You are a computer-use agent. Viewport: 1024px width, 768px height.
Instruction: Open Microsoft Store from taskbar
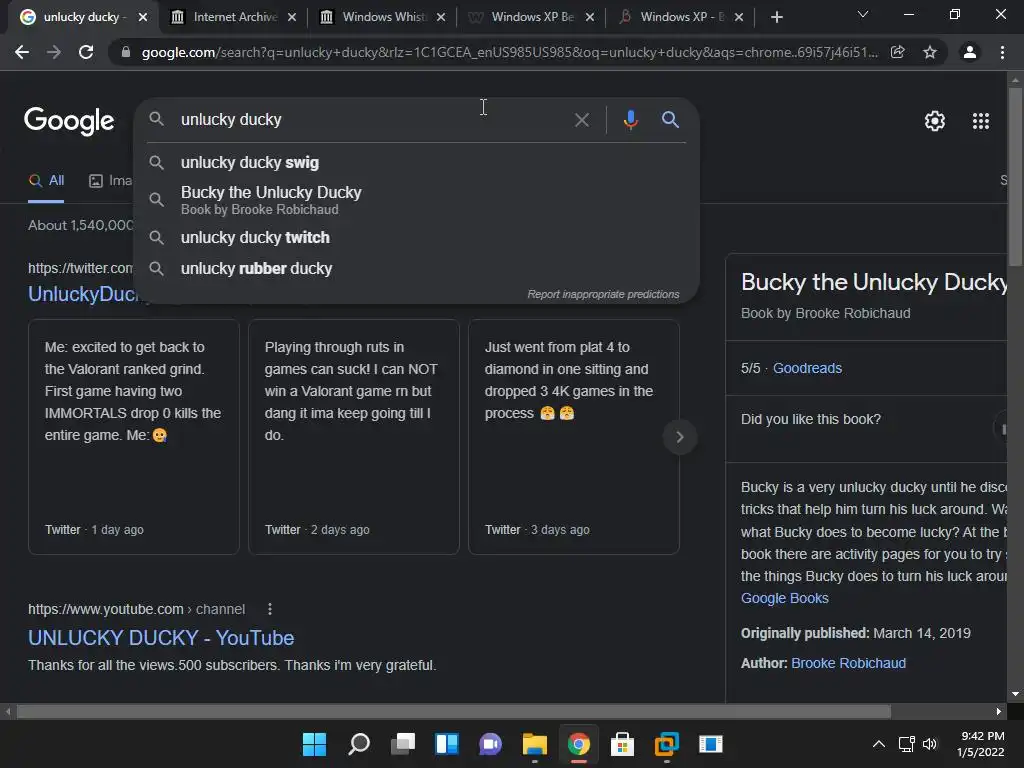(622, 744)
